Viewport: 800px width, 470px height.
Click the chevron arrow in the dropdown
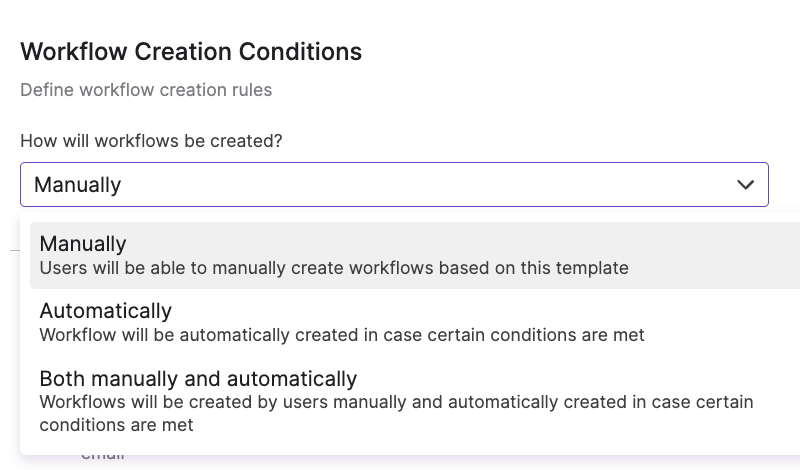pos(745,185)
